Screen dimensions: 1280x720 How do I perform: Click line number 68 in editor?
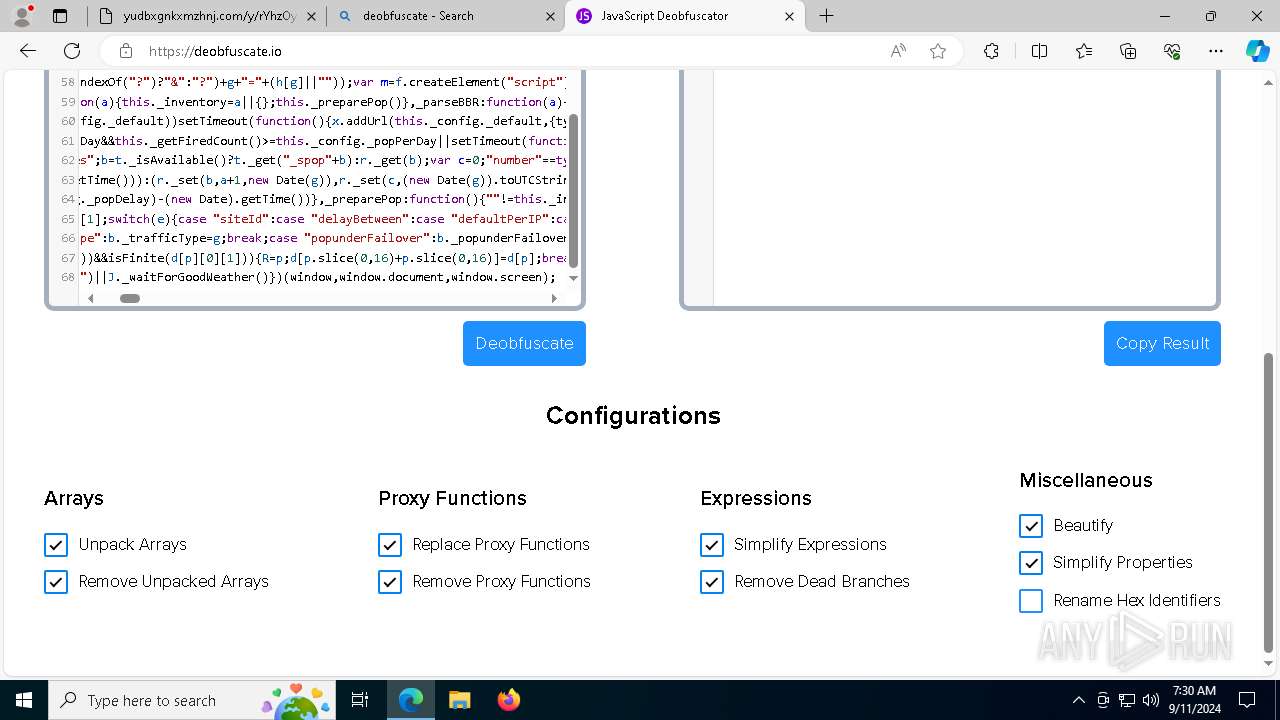click(68, 277)
